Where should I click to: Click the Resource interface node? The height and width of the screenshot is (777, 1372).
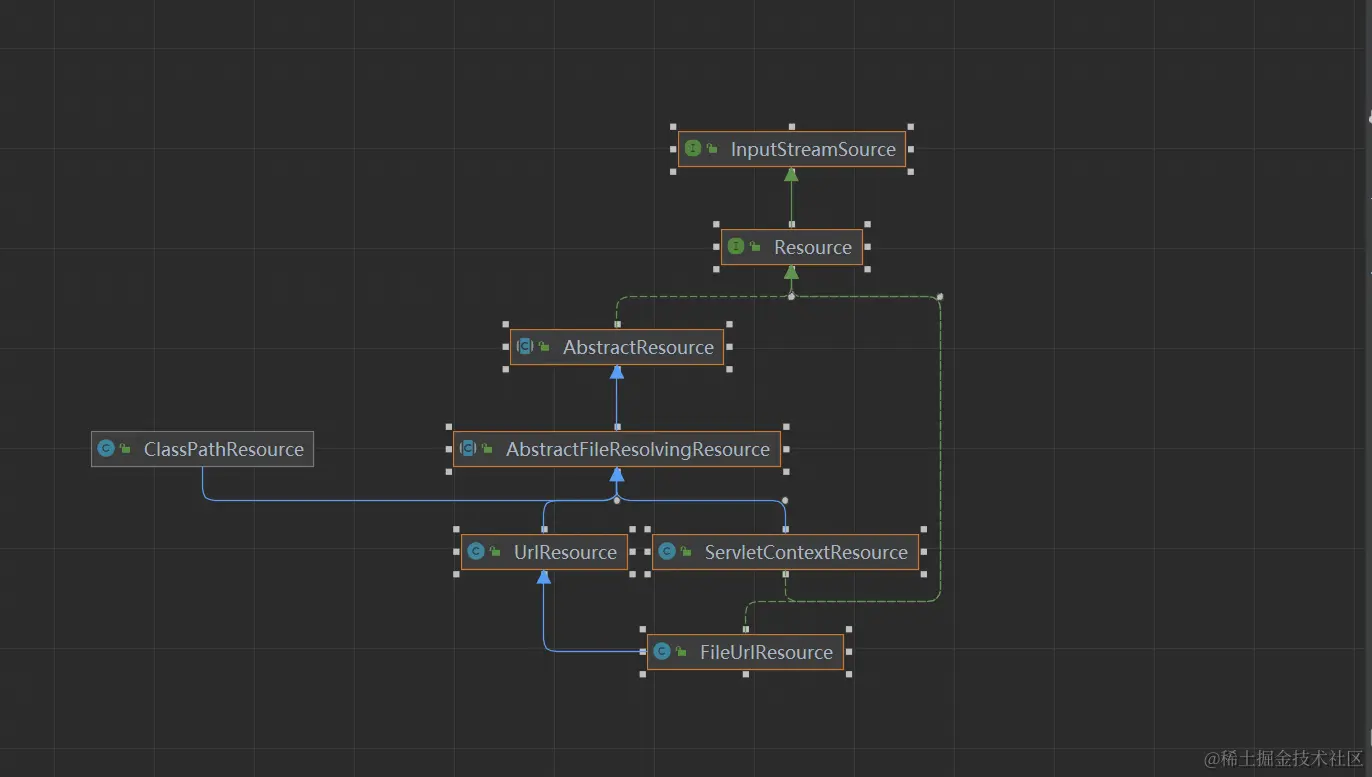791,247
